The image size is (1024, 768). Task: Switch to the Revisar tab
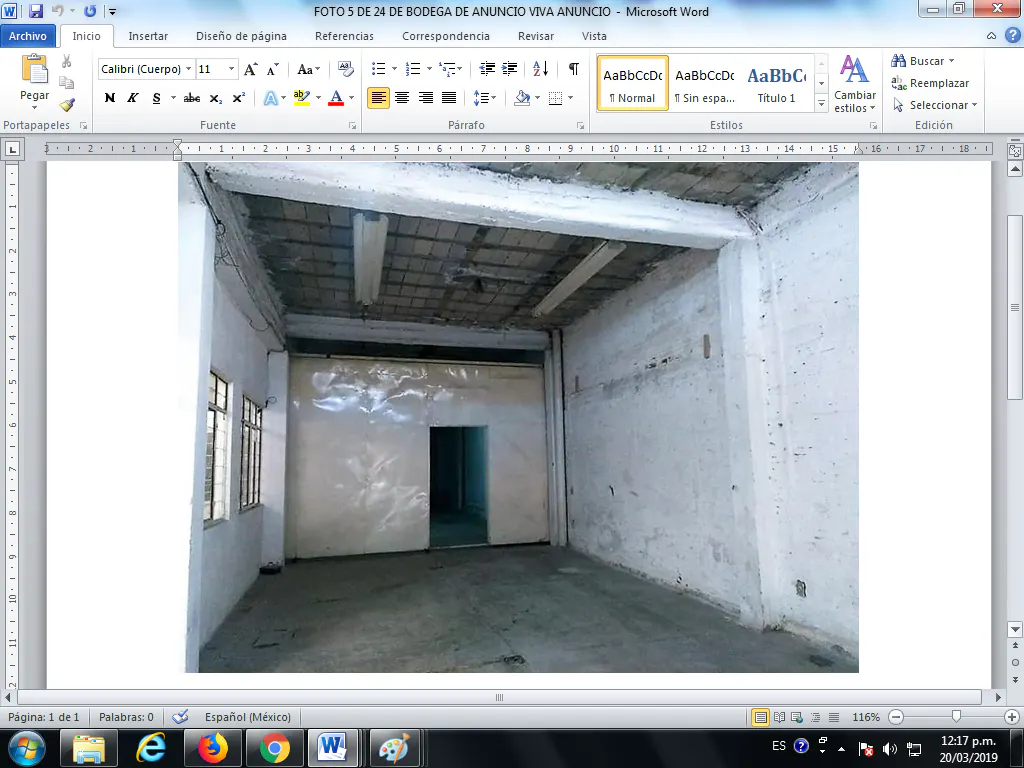pos(536,36)
